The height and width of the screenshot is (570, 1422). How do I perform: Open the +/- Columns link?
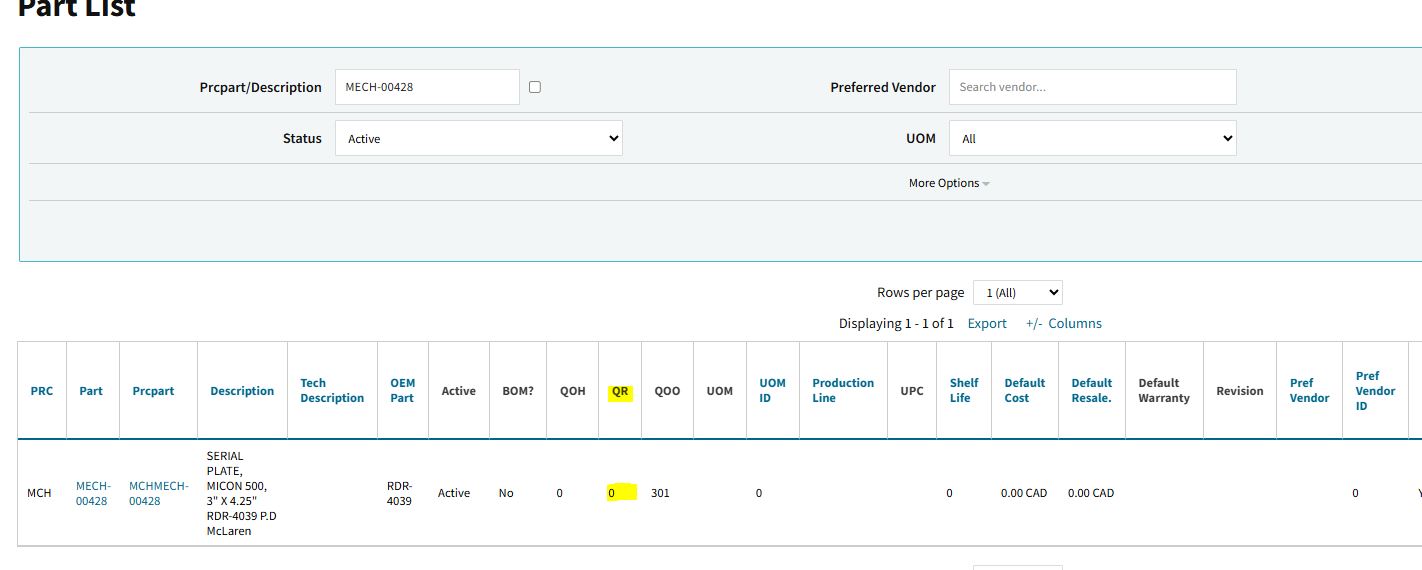[x=1063, y=323]
